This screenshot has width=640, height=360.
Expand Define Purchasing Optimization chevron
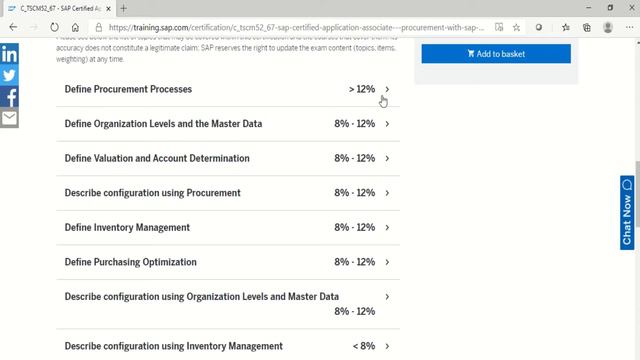coord(387,262)
